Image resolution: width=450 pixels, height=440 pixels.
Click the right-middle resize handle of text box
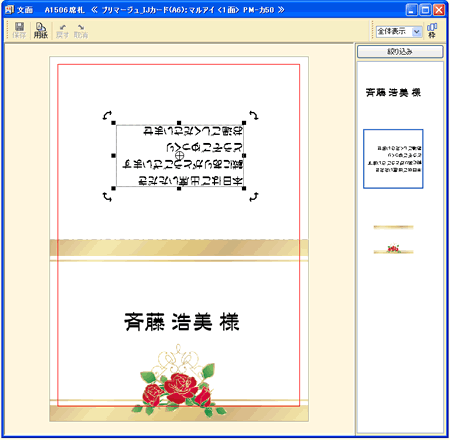(x=244, y=155)
